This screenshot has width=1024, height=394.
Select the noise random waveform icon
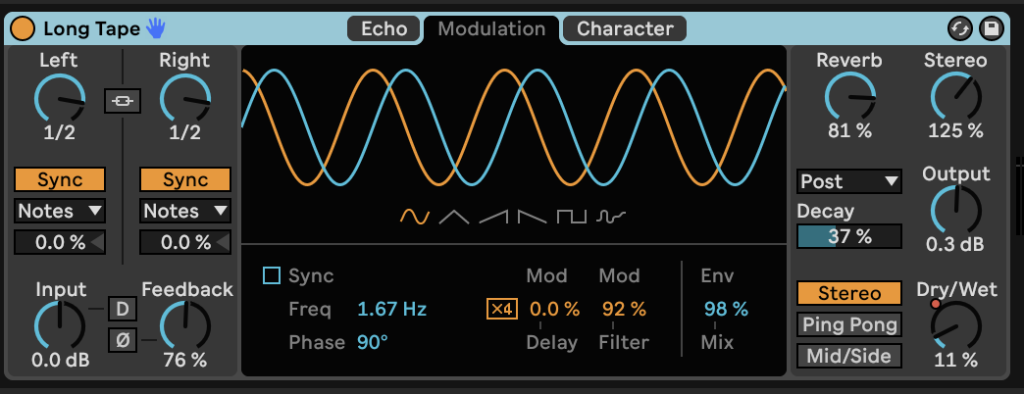click(x=611, y=216)
